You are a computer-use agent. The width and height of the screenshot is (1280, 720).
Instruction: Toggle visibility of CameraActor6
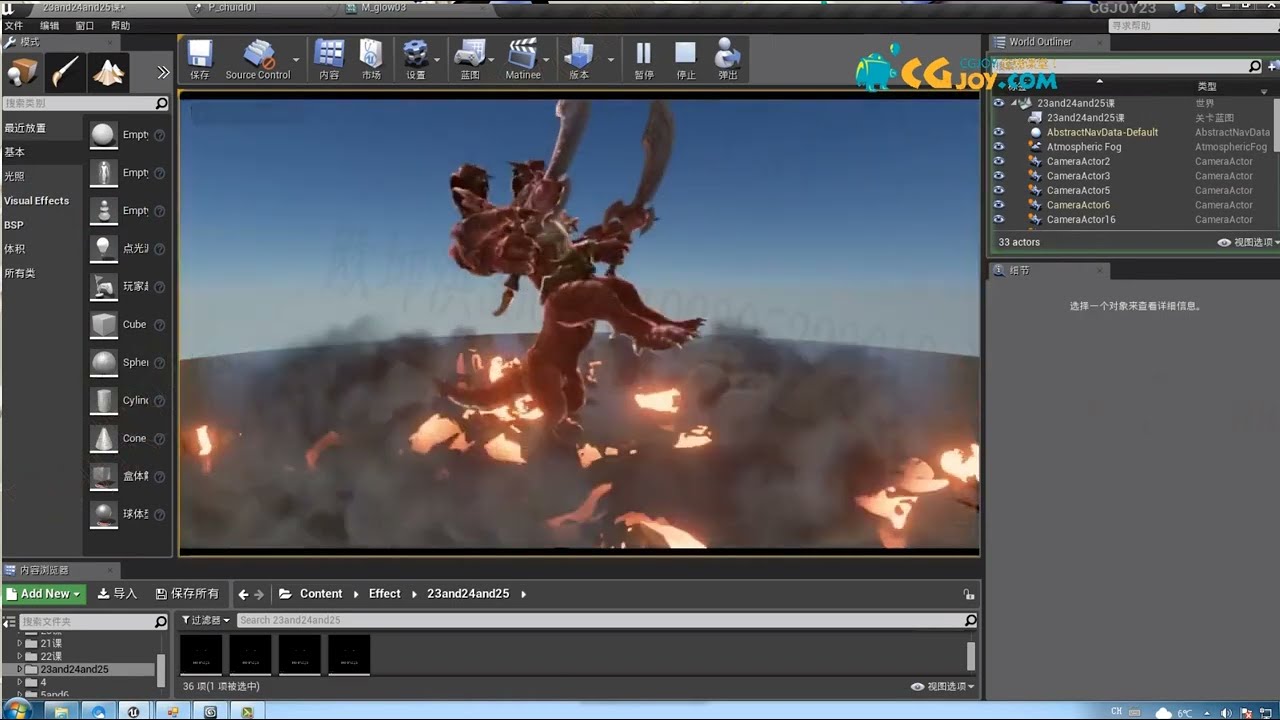[x=998, y=205]
